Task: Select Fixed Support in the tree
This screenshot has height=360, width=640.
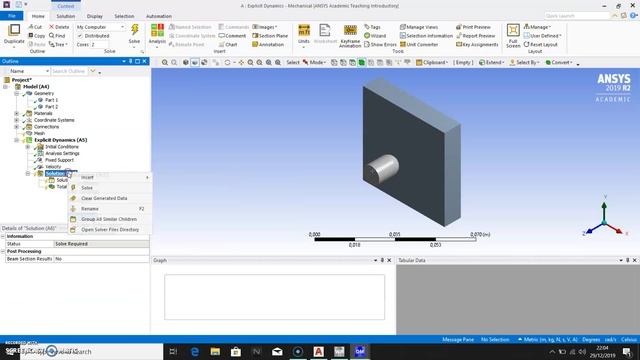Action: 59,160
